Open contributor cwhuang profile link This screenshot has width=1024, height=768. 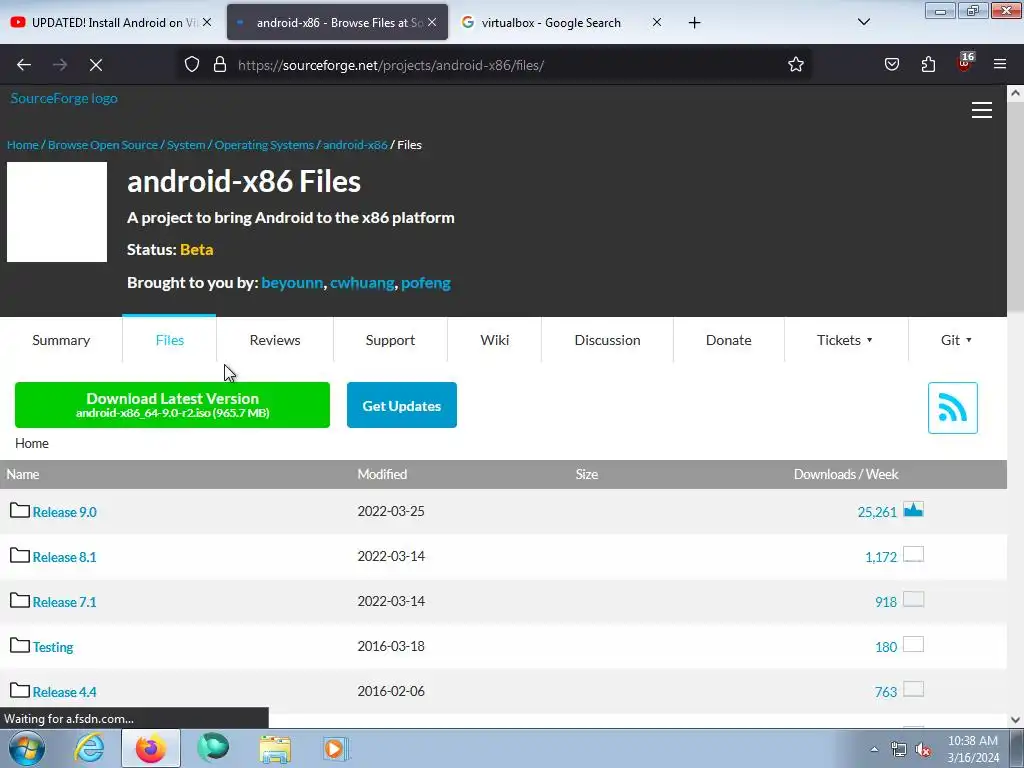click(x=362, y=283)
